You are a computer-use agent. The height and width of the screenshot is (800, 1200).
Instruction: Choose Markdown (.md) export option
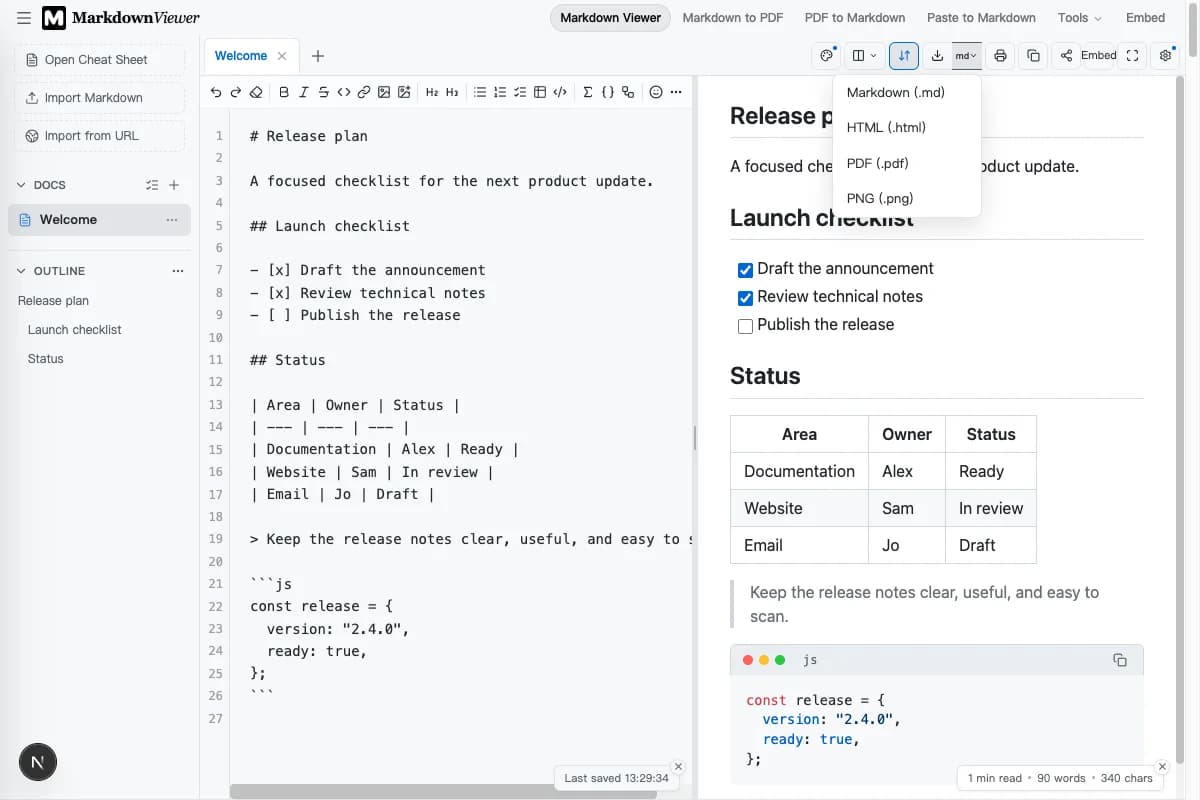(907, 92)
